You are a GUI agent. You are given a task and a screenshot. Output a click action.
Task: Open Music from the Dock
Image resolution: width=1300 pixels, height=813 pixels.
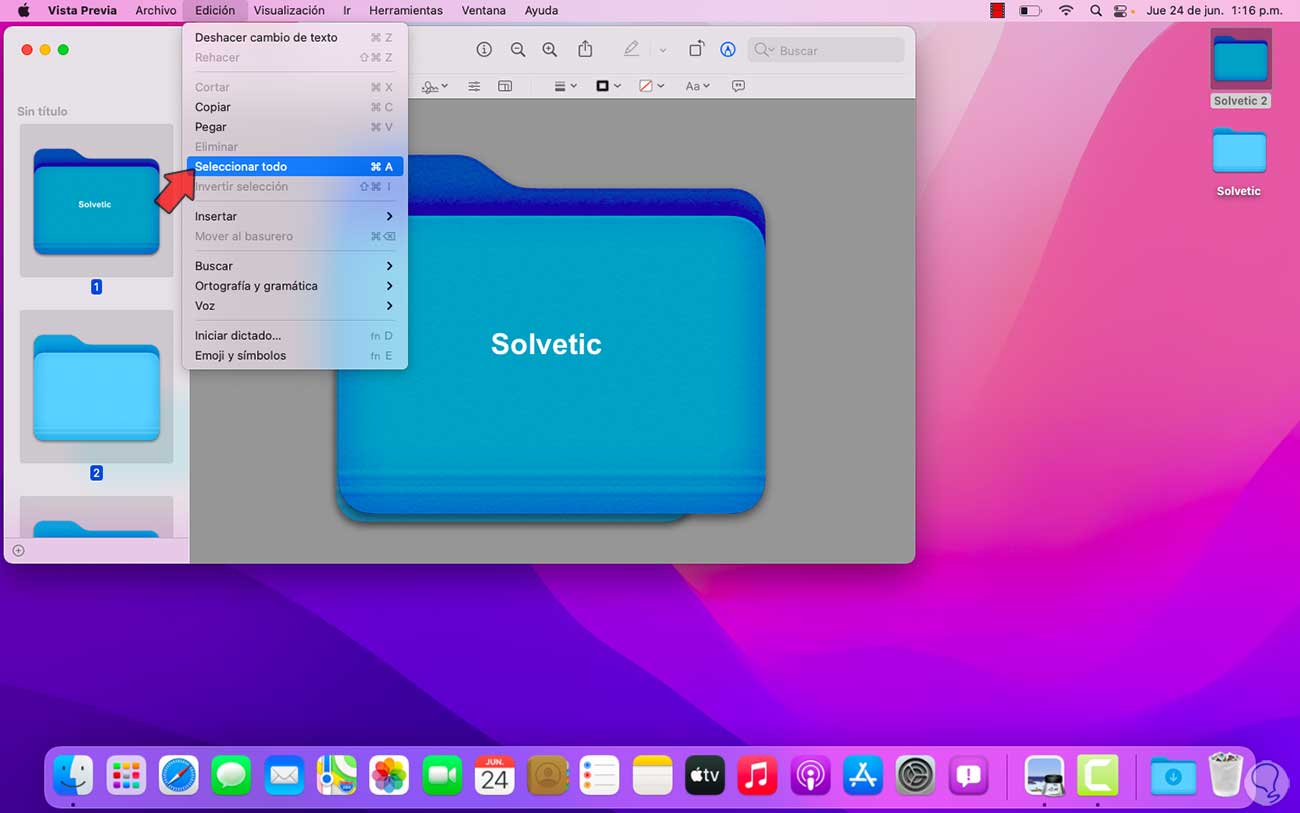click(x=757, y=775)
